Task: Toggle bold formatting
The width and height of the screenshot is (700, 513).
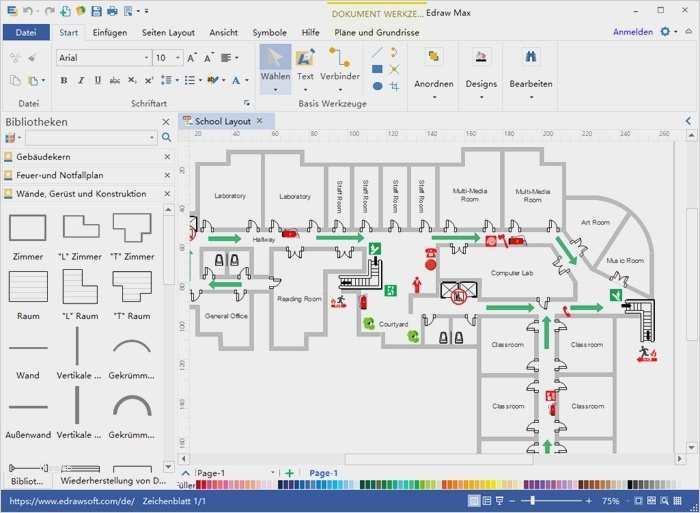Action: (x=64, y=80)
